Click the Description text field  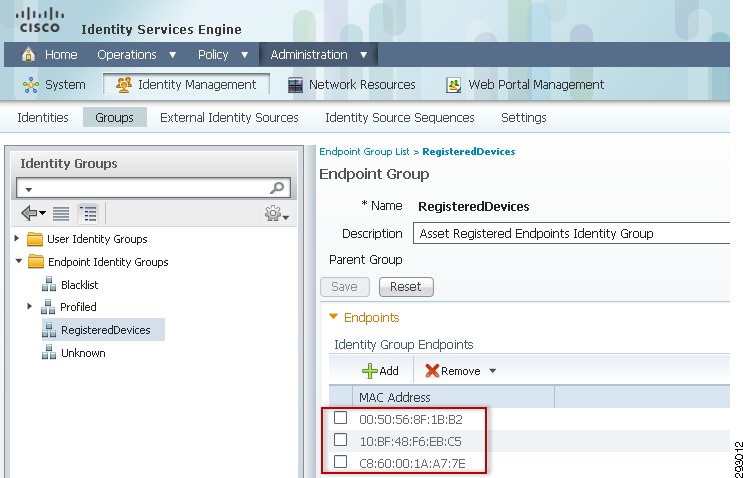[x=571, y=233]
